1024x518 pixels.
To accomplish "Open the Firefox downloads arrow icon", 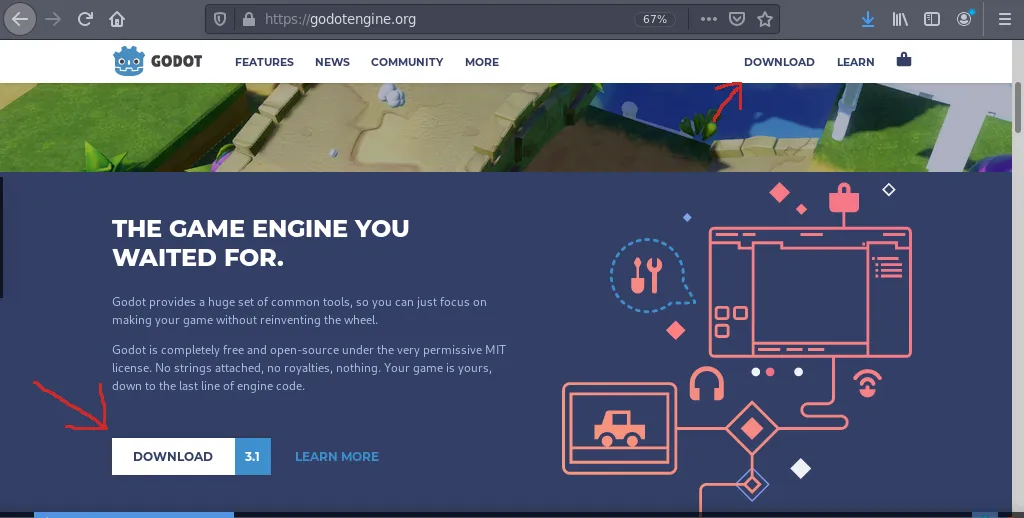I will (x=868, y=19).
